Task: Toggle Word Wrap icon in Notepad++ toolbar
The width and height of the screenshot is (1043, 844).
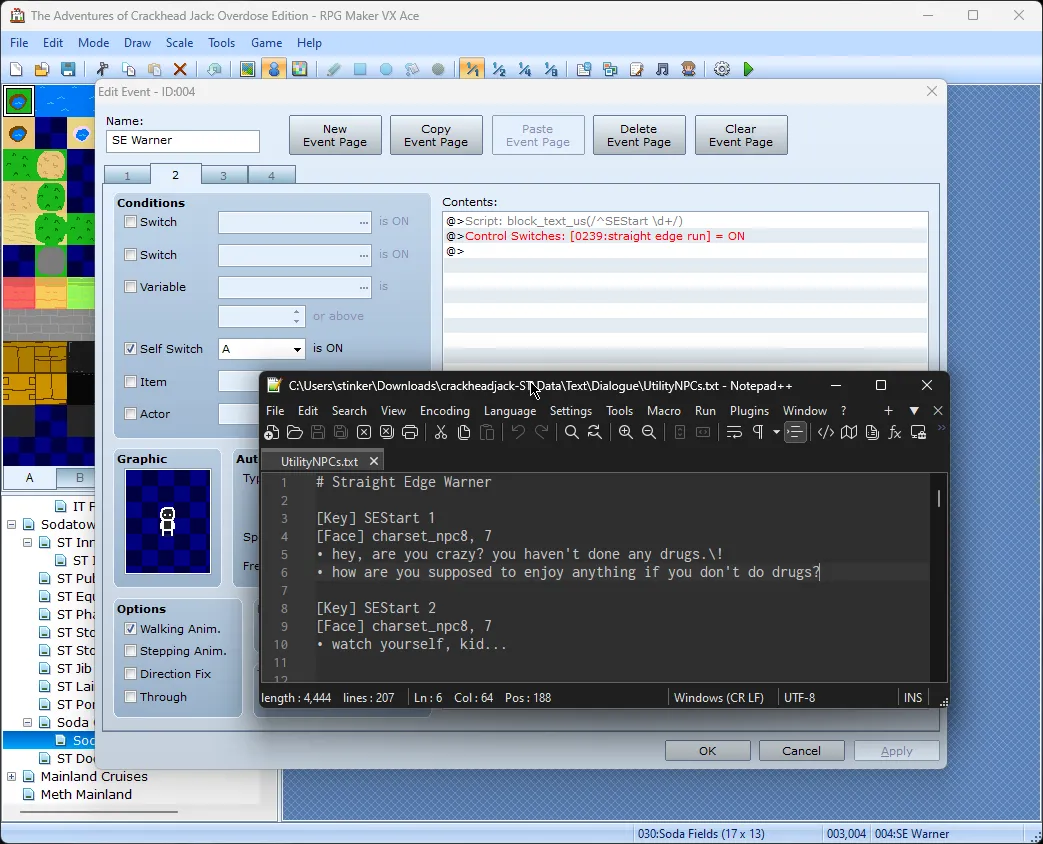Action: (734, 432)
